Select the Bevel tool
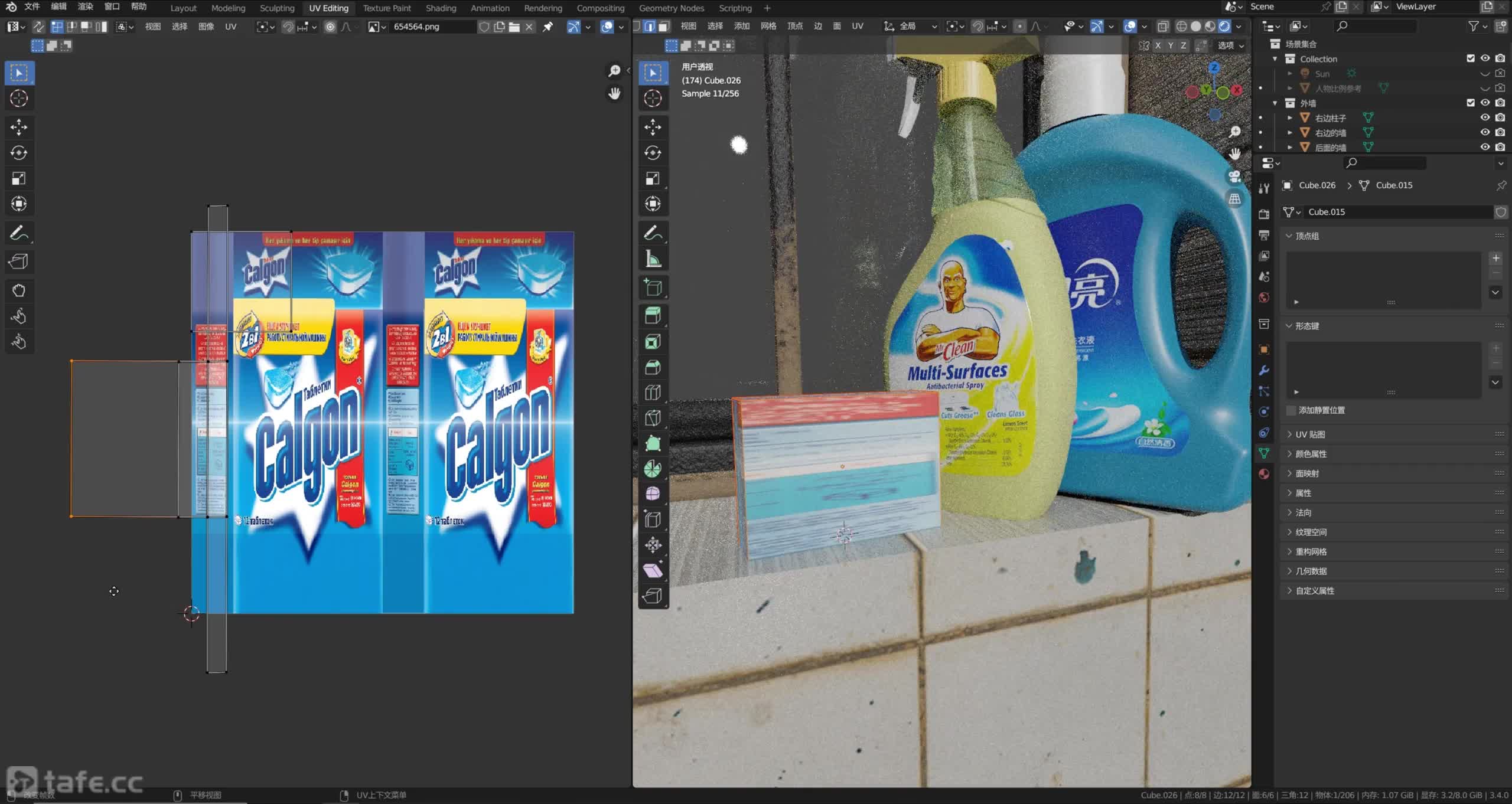The image size is (1512, 804). (x=653, y=367)
